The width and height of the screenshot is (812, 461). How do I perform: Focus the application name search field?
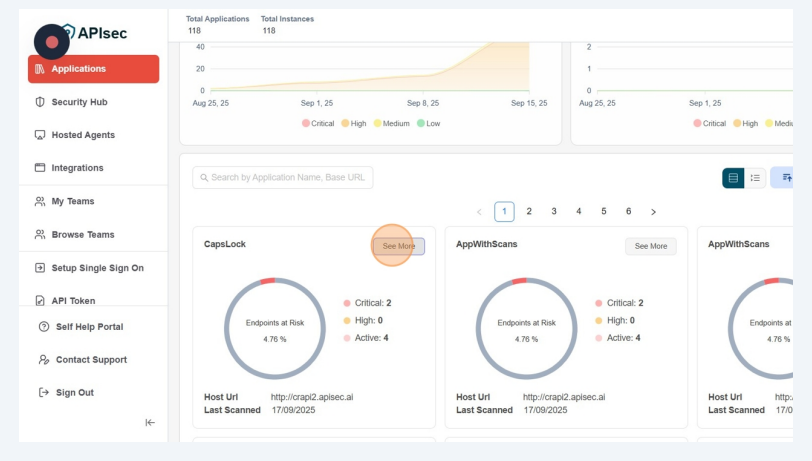[283, 177]
